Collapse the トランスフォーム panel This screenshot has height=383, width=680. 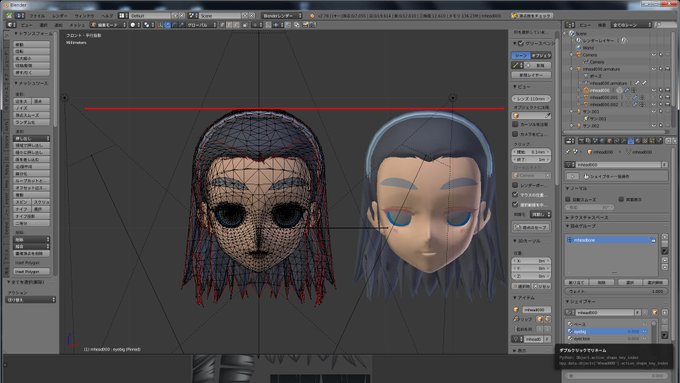(33, 34)
